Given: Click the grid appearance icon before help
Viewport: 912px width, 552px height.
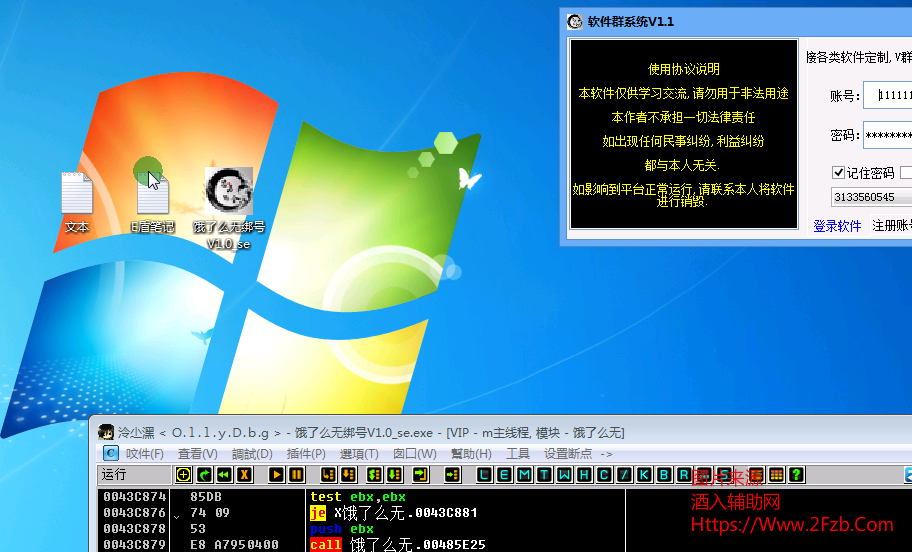Looking at the screenshot, I should [776, 475].
